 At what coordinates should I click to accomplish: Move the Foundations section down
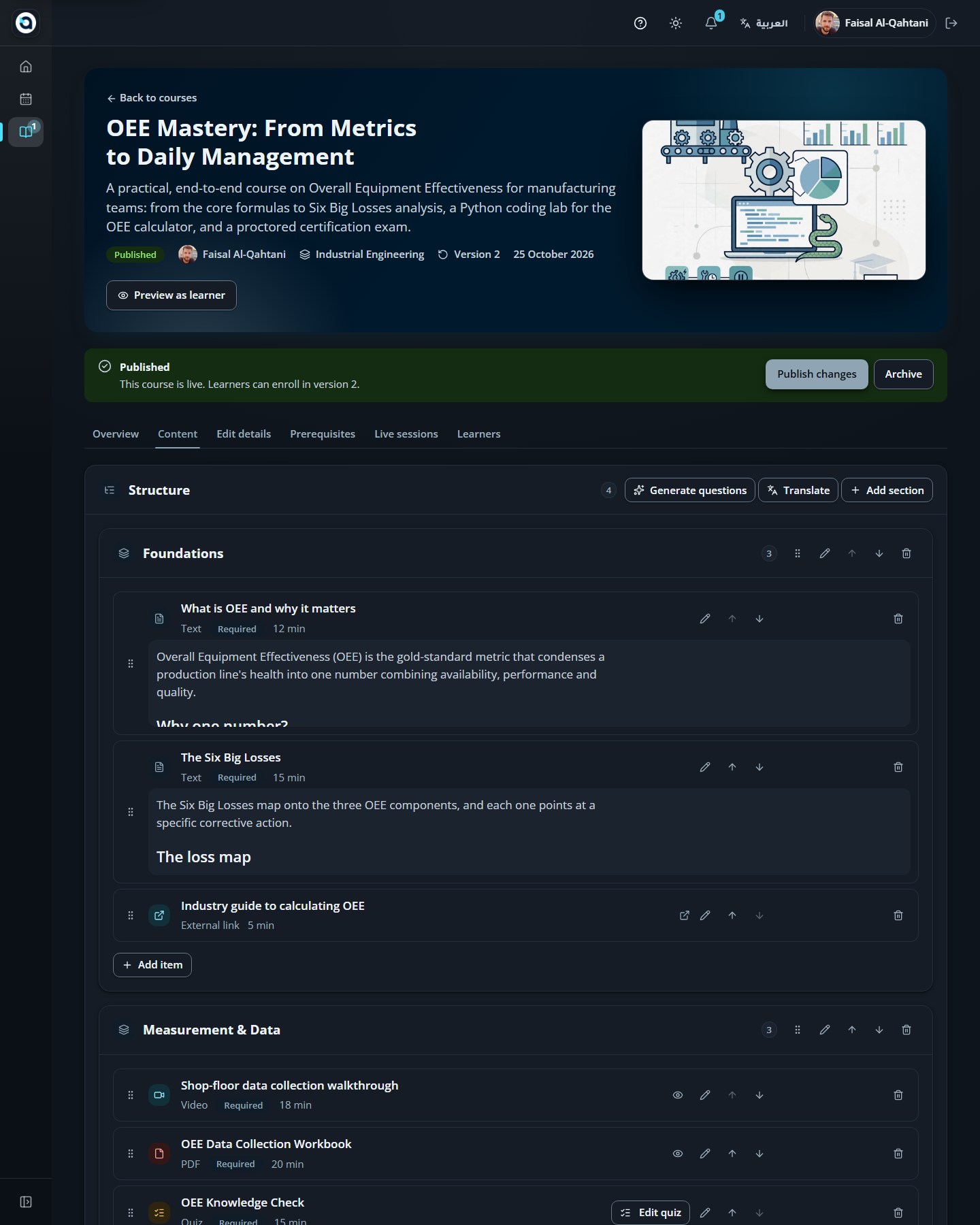[x=879, y=554]
